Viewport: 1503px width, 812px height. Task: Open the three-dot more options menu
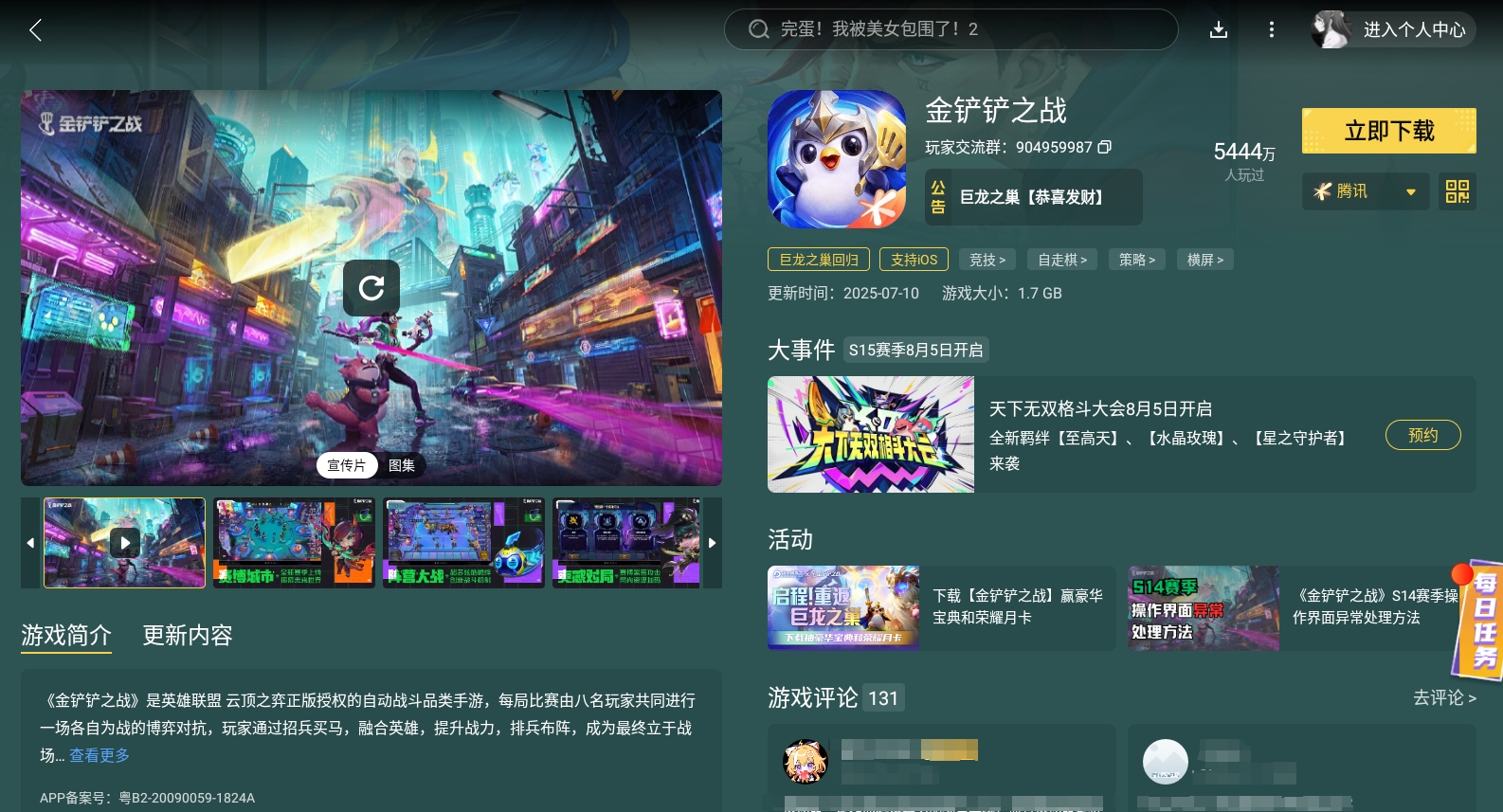(1272, 30)
